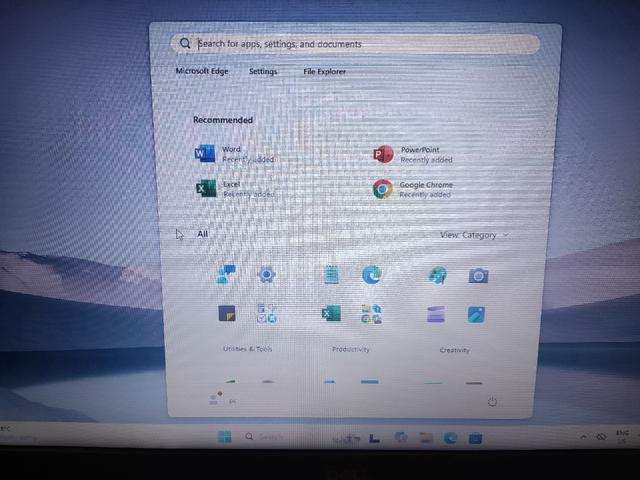The width and height of the screenshot is (640, 480).
Task: Open the remaining Utilities & Tools apps cluster
Action: pos(267,313)
